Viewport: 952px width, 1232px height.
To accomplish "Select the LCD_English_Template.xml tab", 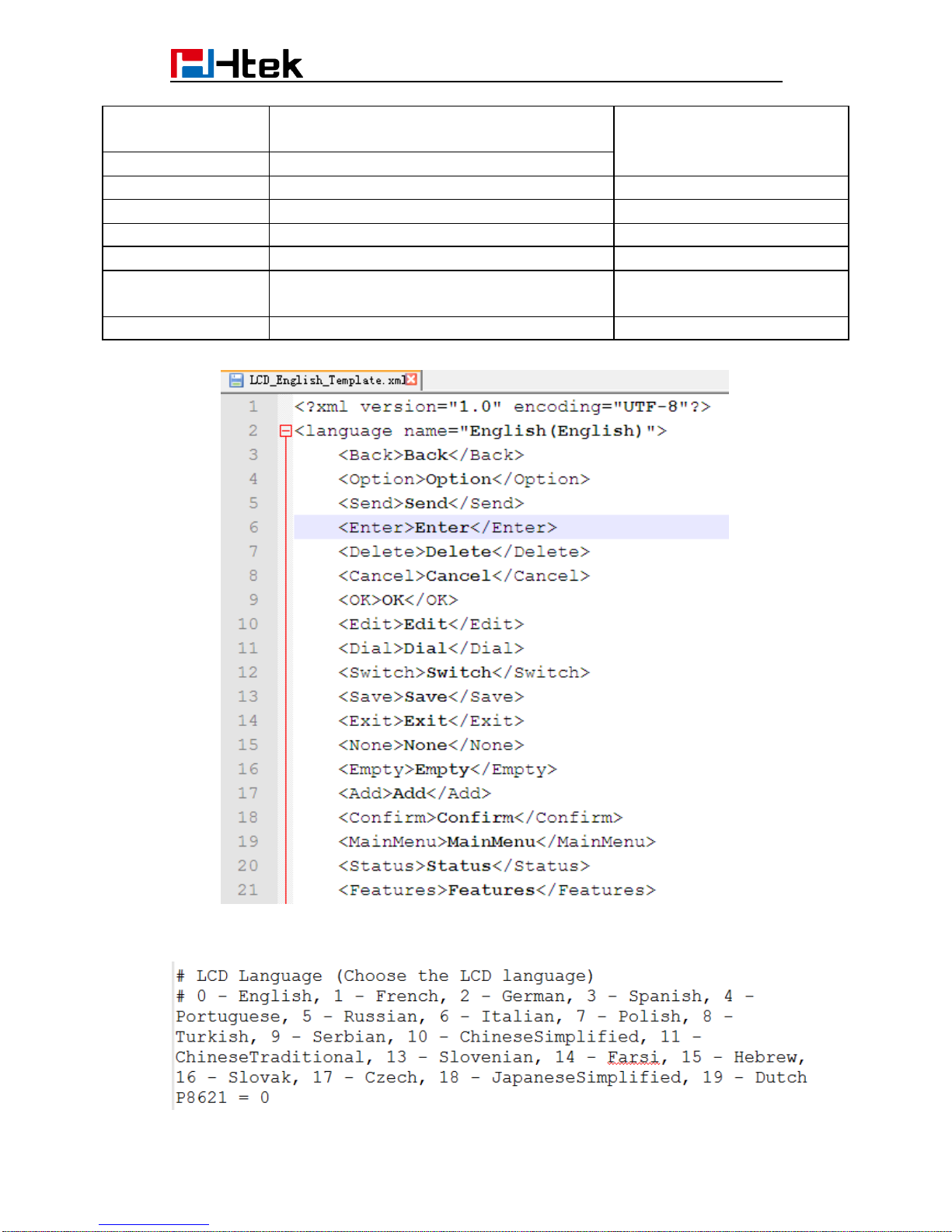I will point(322,380).
